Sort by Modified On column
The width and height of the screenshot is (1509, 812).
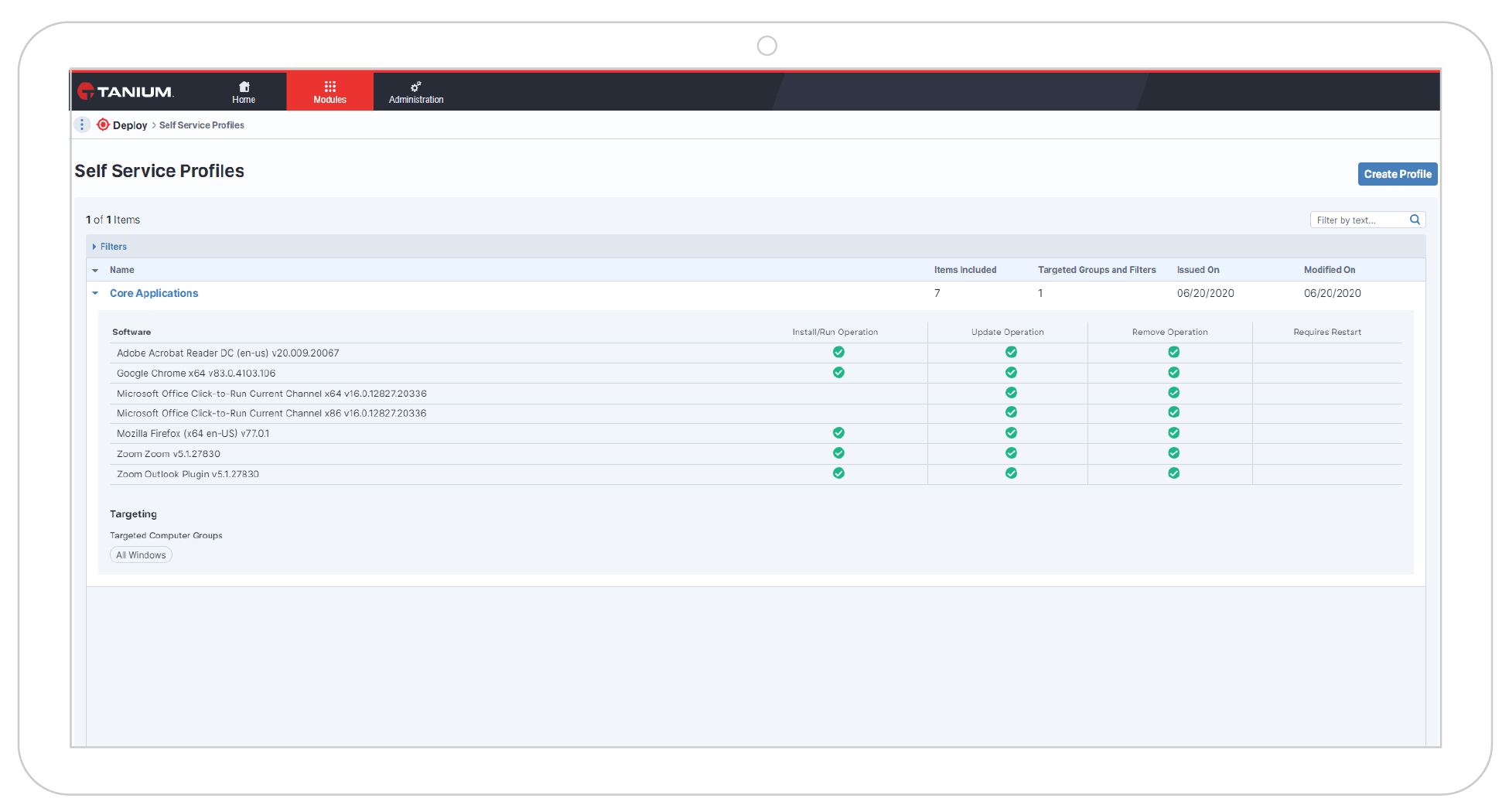tap(1329, 270)
